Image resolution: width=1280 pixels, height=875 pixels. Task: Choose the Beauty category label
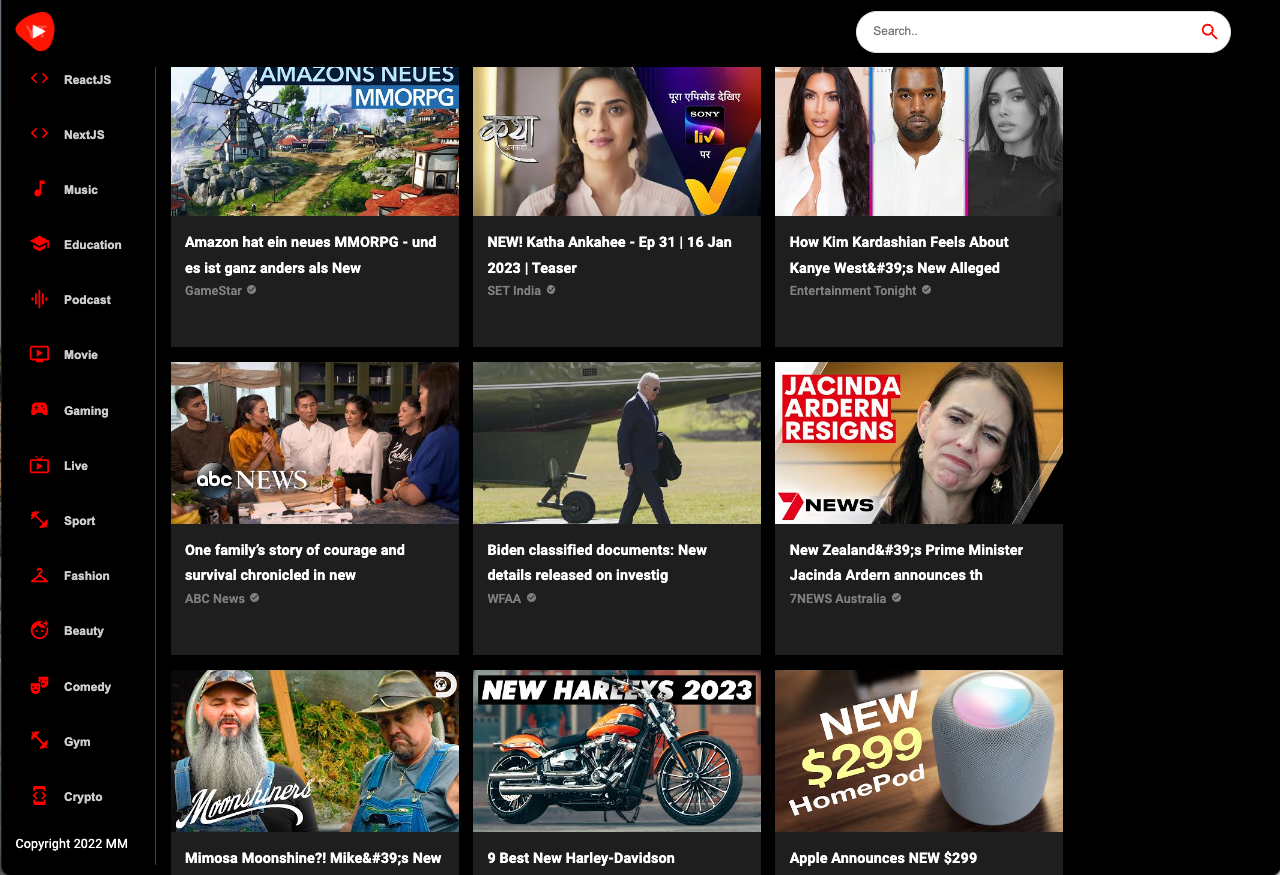point(84,631)
